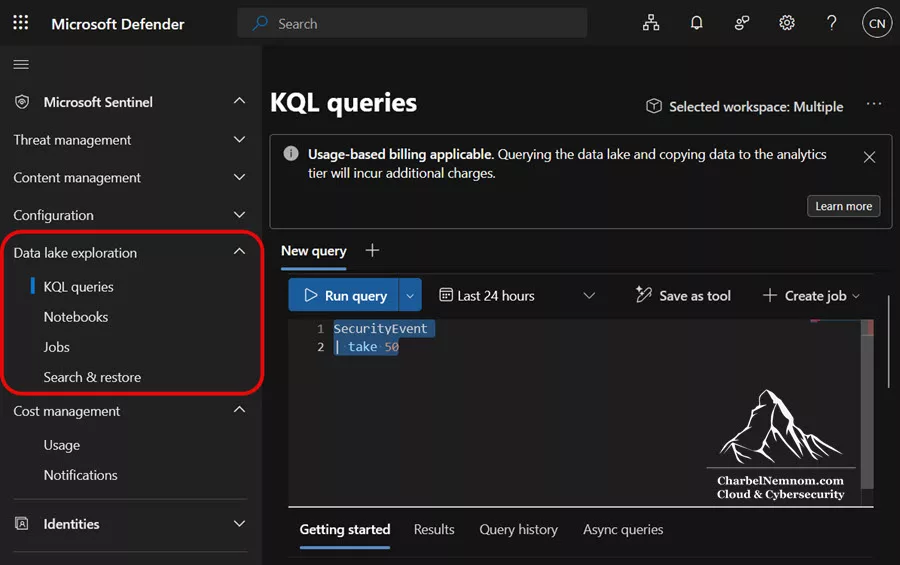Screen dimensions: 900x565
Task: Expand Identities section
Action: (239, 524)
